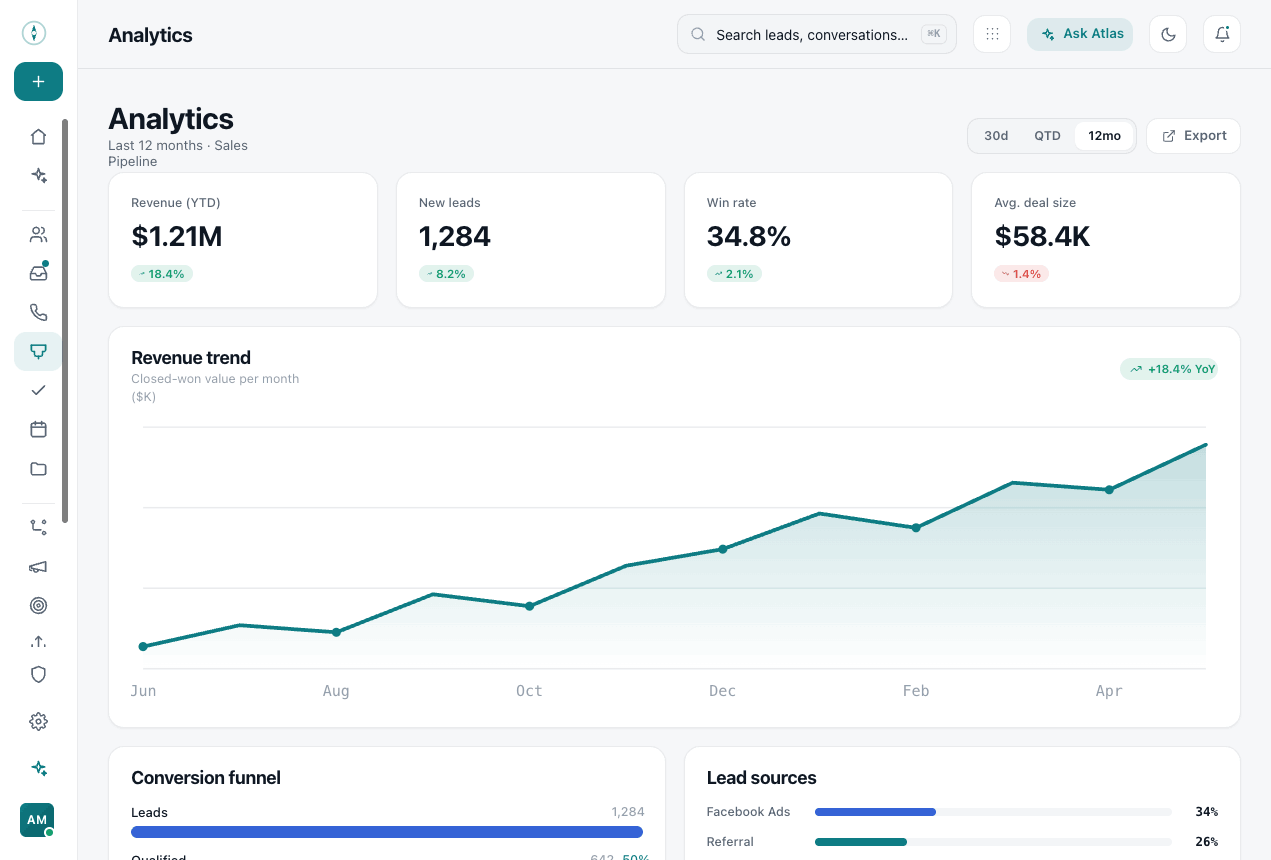Click the search leads input field
1271x860 pixels.
(817, 34)
